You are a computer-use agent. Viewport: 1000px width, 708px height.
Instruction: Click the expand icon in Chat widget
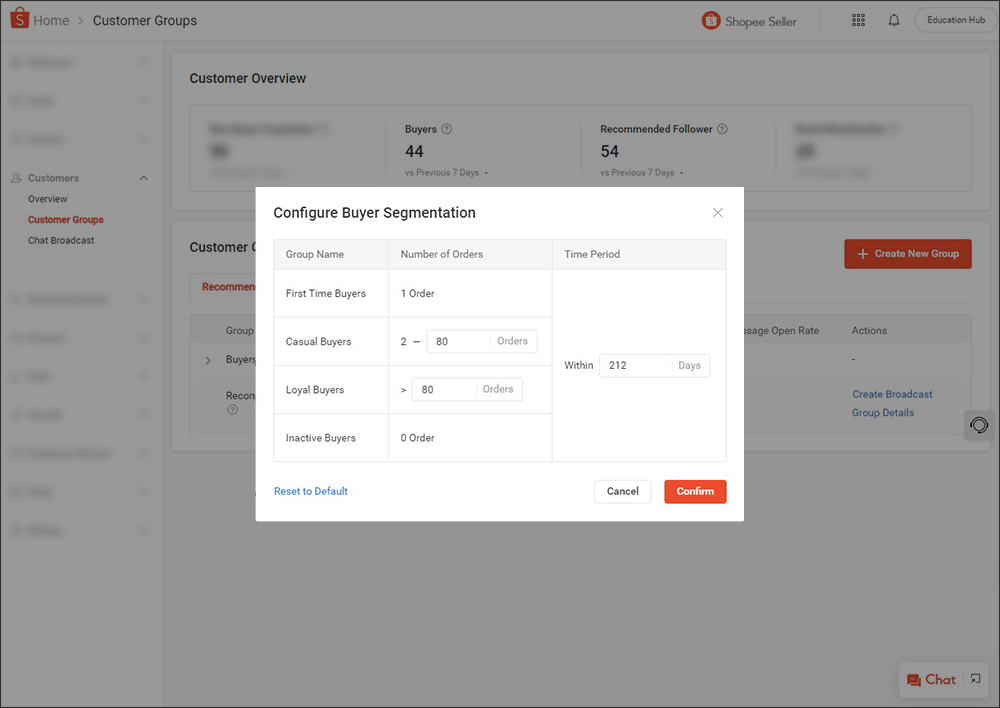pyautogui.click(x=976, y=679)
